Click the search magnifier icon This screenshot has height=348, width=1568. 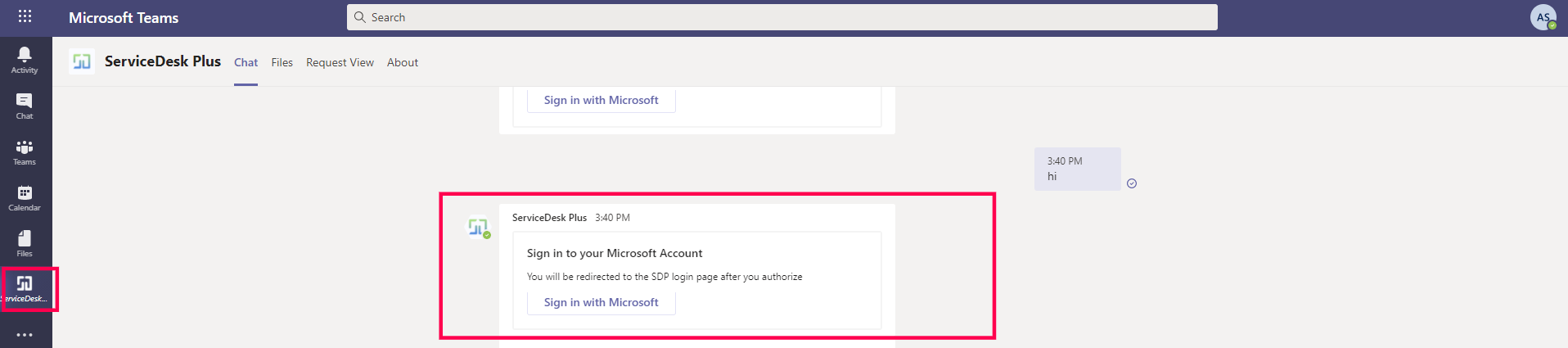coord(359,17)
